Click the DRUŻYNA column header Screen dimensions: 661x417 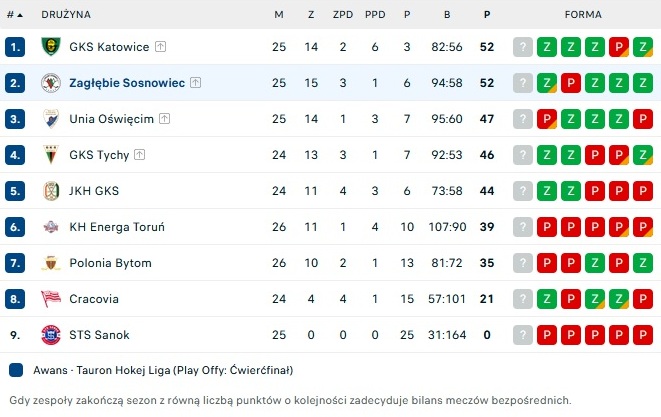point(66,15)
